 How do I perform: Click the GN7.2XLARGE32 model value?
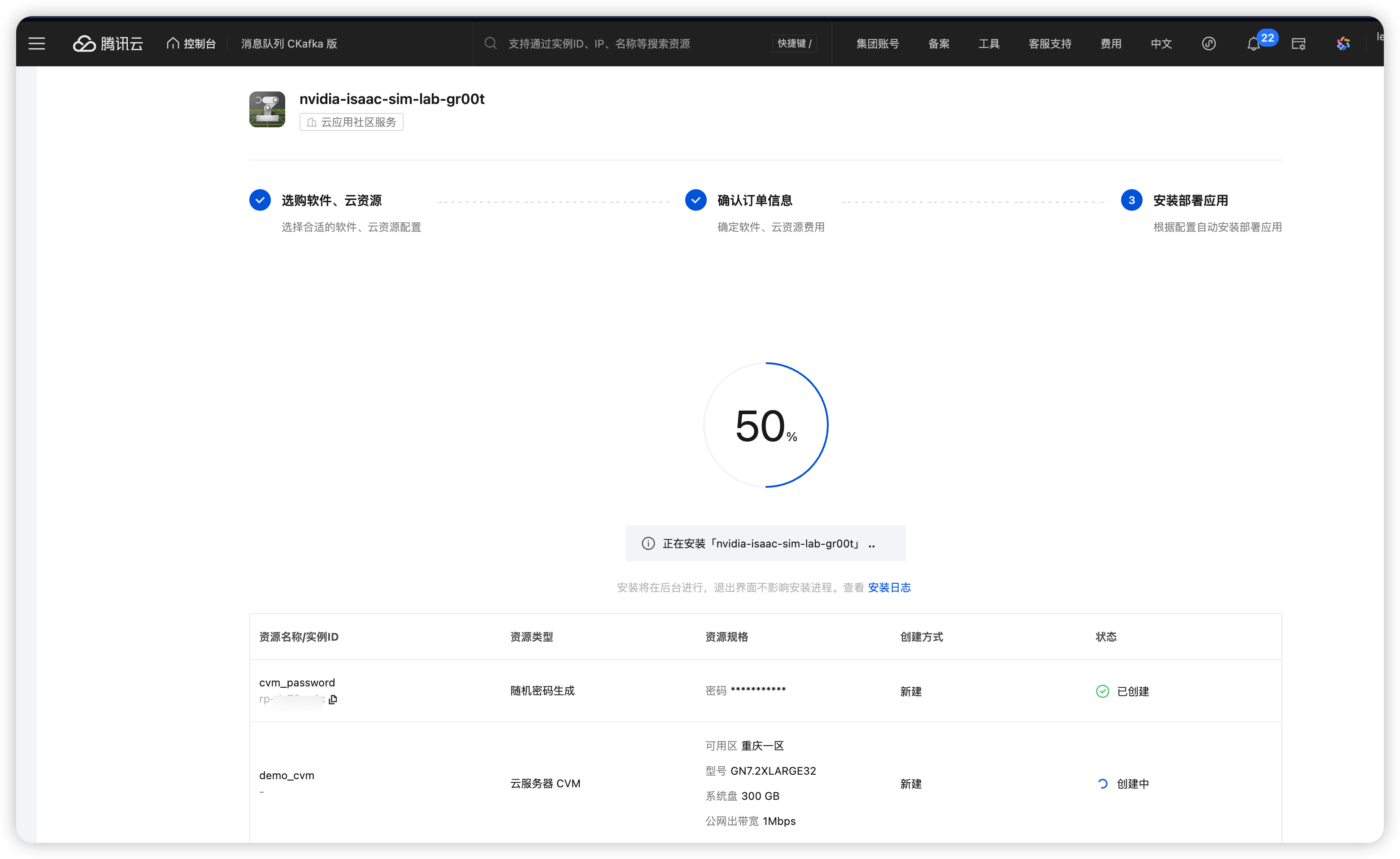(773, 771)
